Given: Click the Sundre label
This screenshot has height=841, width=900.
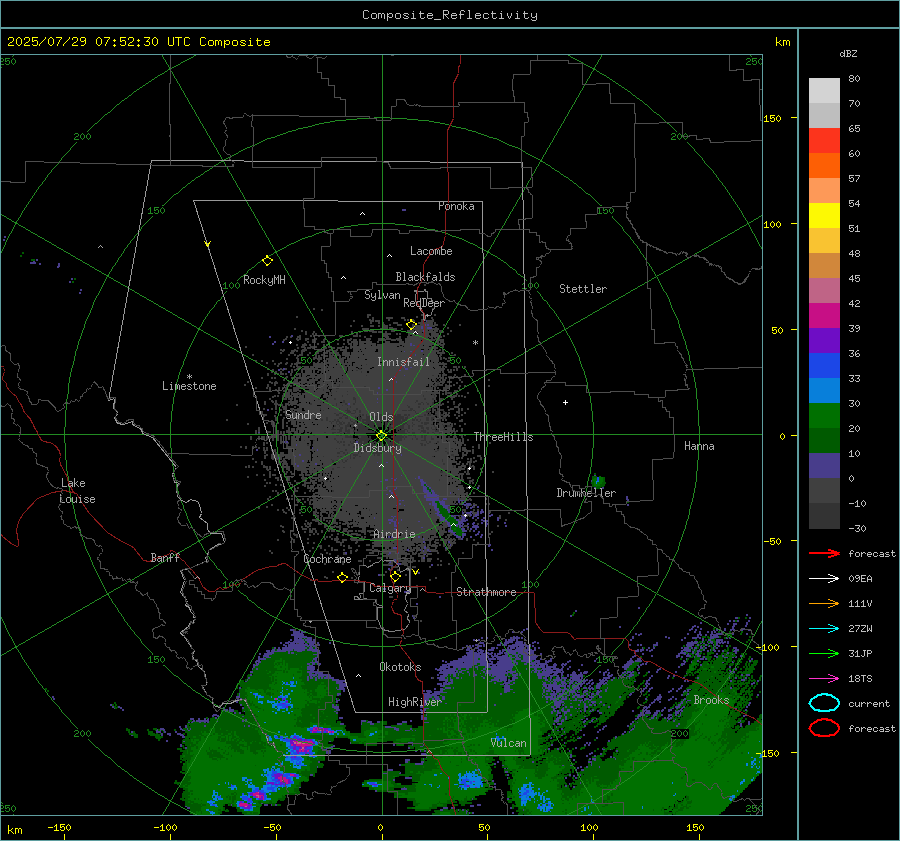Looking at the screenshot, I should pyautogui.click(x=303, y=414).
